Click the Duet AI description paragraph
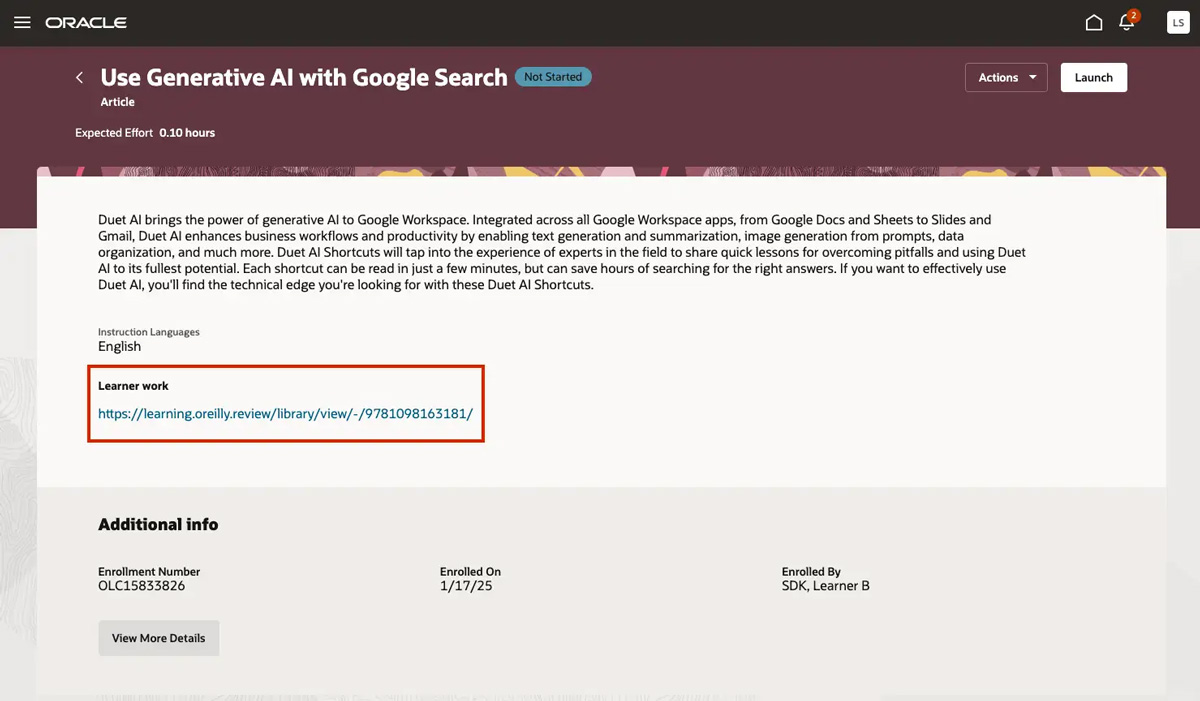The image size is (1200, 701). point(562,252)
